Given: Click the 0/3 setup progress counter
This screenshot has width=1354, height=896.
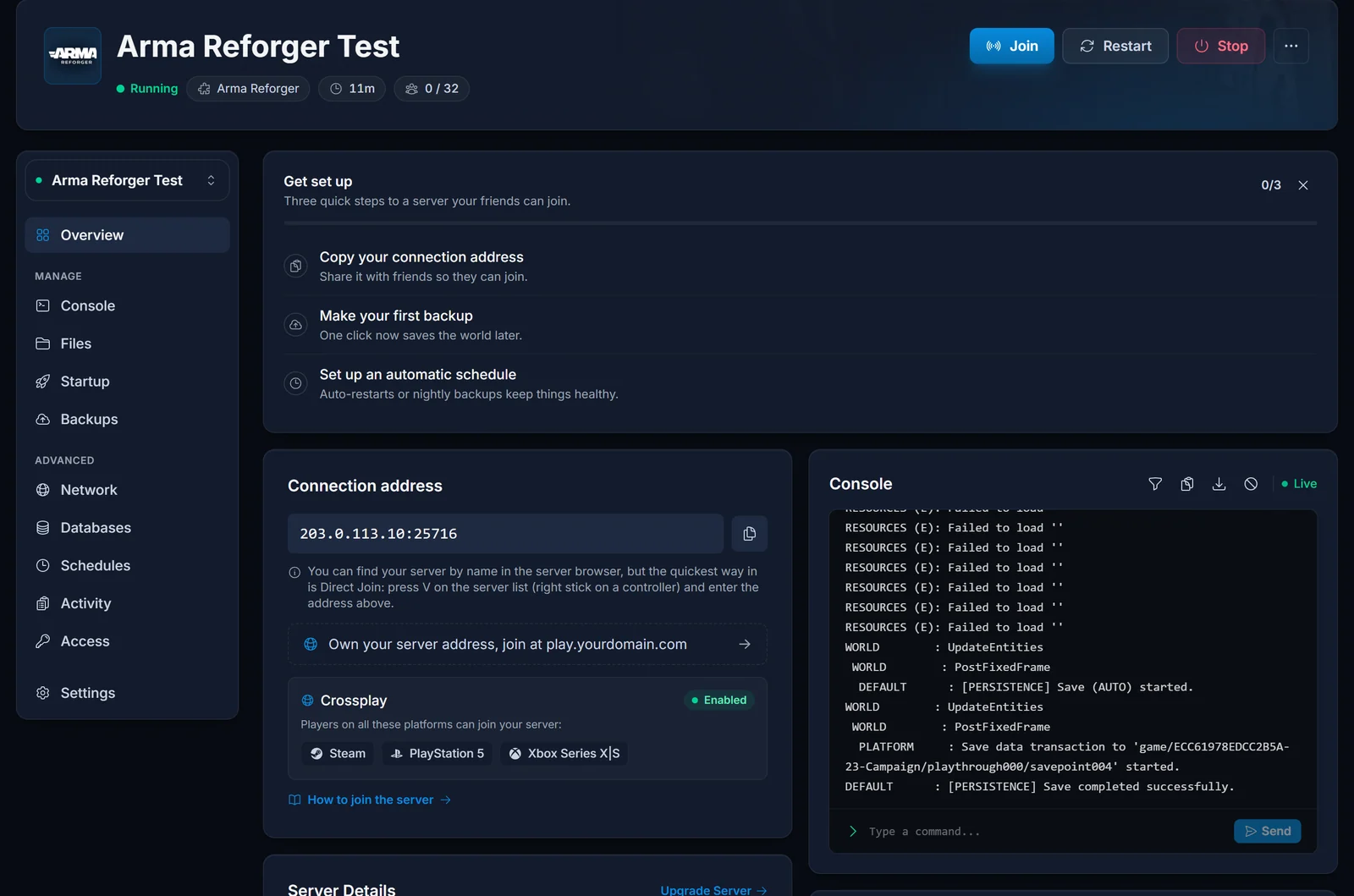Looking at the screenshot, I should 1271,185.
